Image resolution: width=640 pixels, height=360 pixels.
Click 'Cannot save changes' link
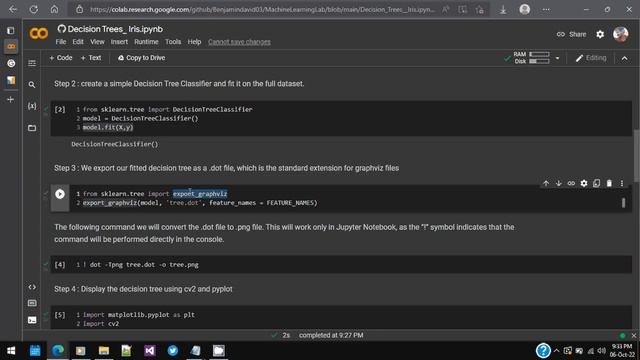(x=239, y=42)
